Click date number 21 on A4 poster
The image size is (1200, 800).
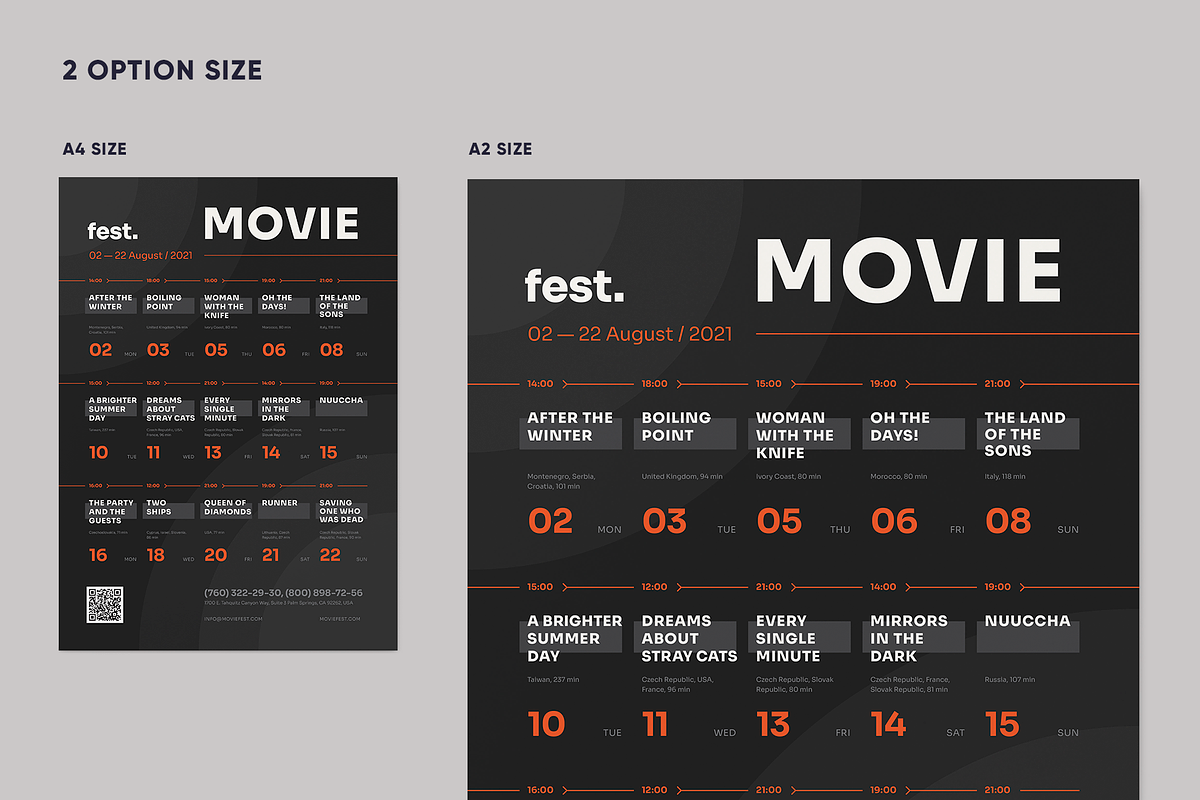tap(271, 555)
